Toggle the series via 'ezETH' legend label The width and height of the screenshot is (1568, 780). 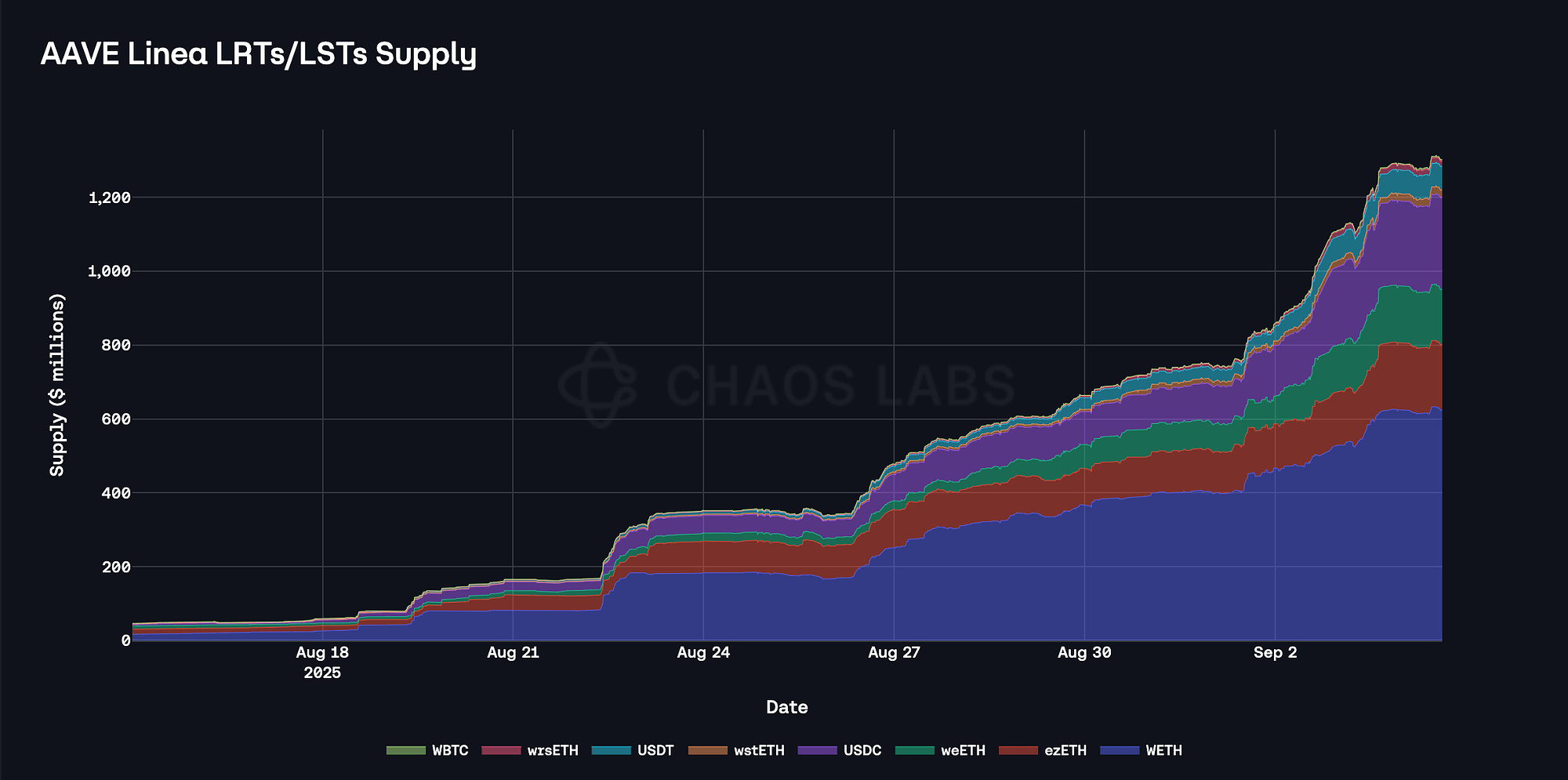click(x=1065, y=750)
